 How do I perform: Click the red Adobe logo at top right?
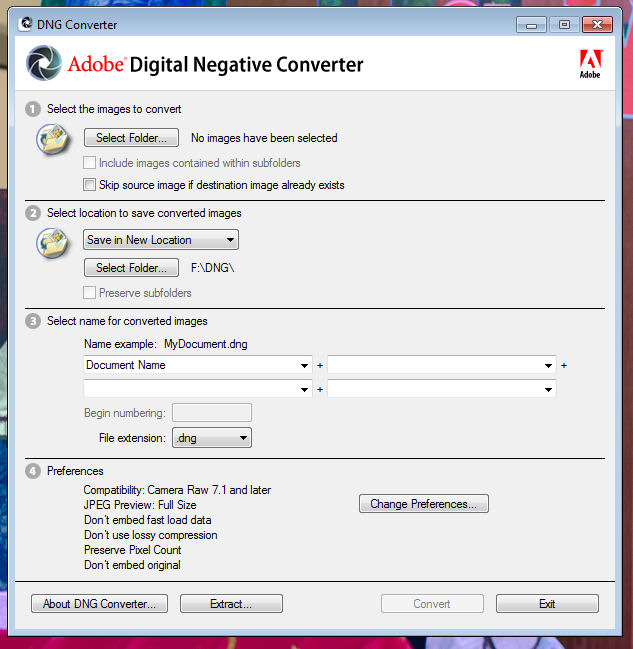590,63
